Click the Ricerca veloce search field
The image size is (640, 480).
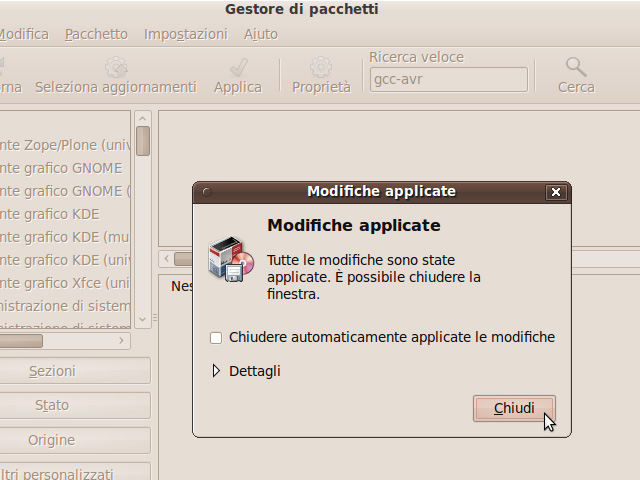[448, 80]
